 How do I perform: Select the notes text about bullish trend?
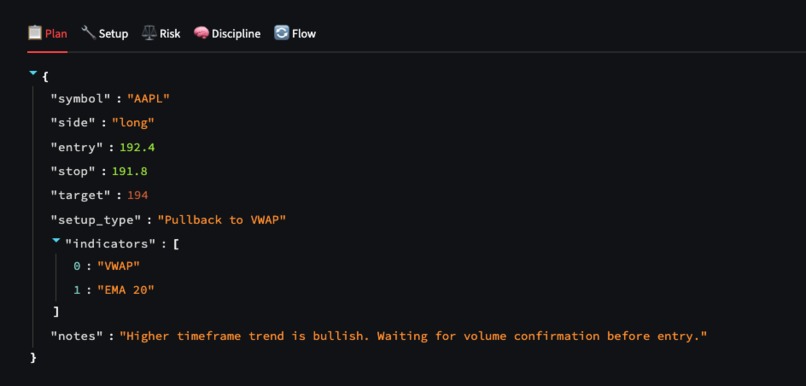coord(413,336)
